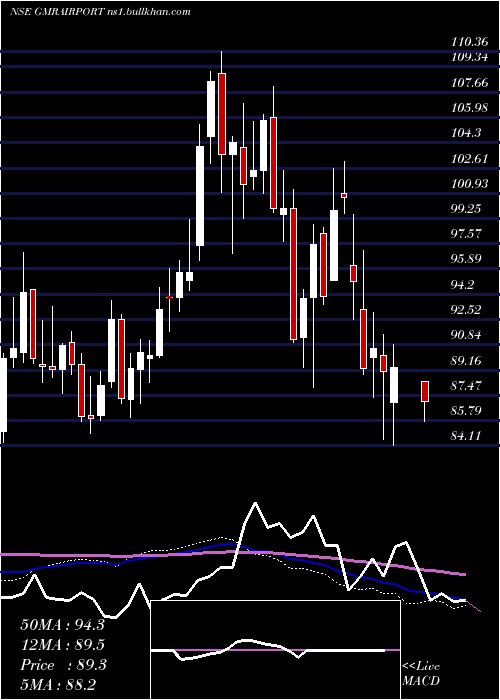
Task: Click the 90.84 price level label
Action: (x=466, y=335)
